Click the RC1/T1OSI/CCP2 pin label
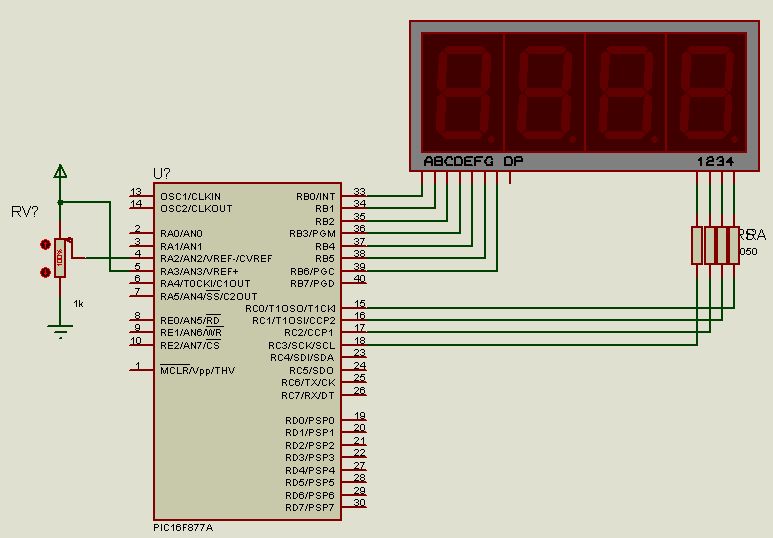This screenshot has height=538, width=773. coord(294,321)
